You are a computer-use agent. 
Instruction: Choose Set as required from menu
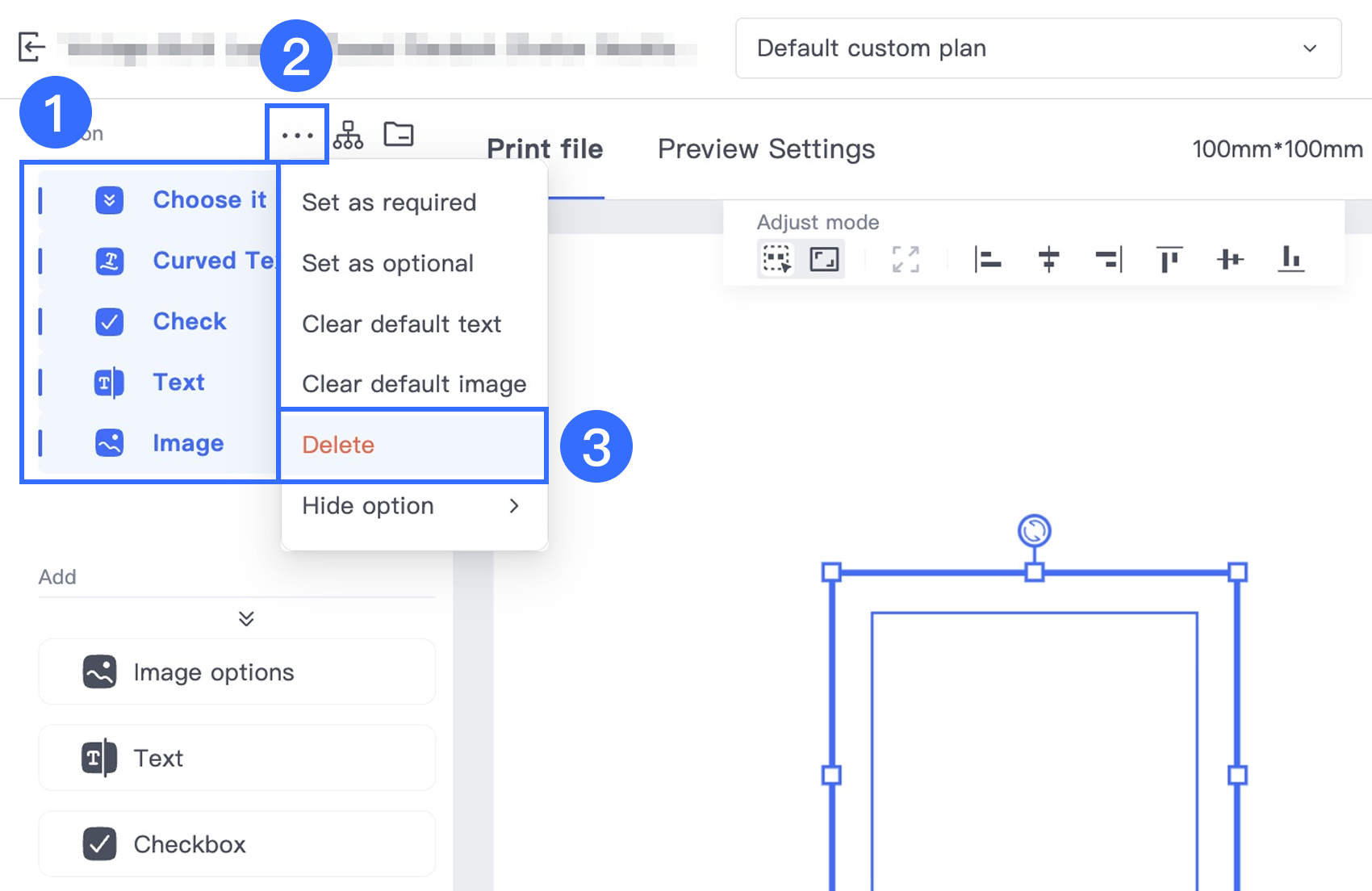[414, 202]
